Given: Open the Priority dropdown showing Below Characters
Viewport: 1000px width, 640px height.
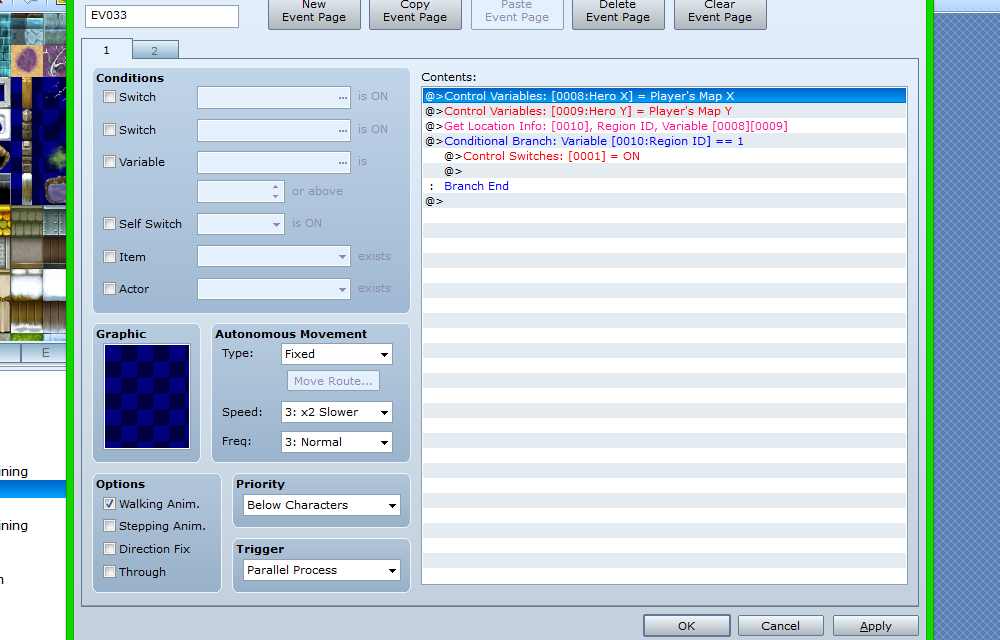Looking at the screenshot, I should pos(321,505).
